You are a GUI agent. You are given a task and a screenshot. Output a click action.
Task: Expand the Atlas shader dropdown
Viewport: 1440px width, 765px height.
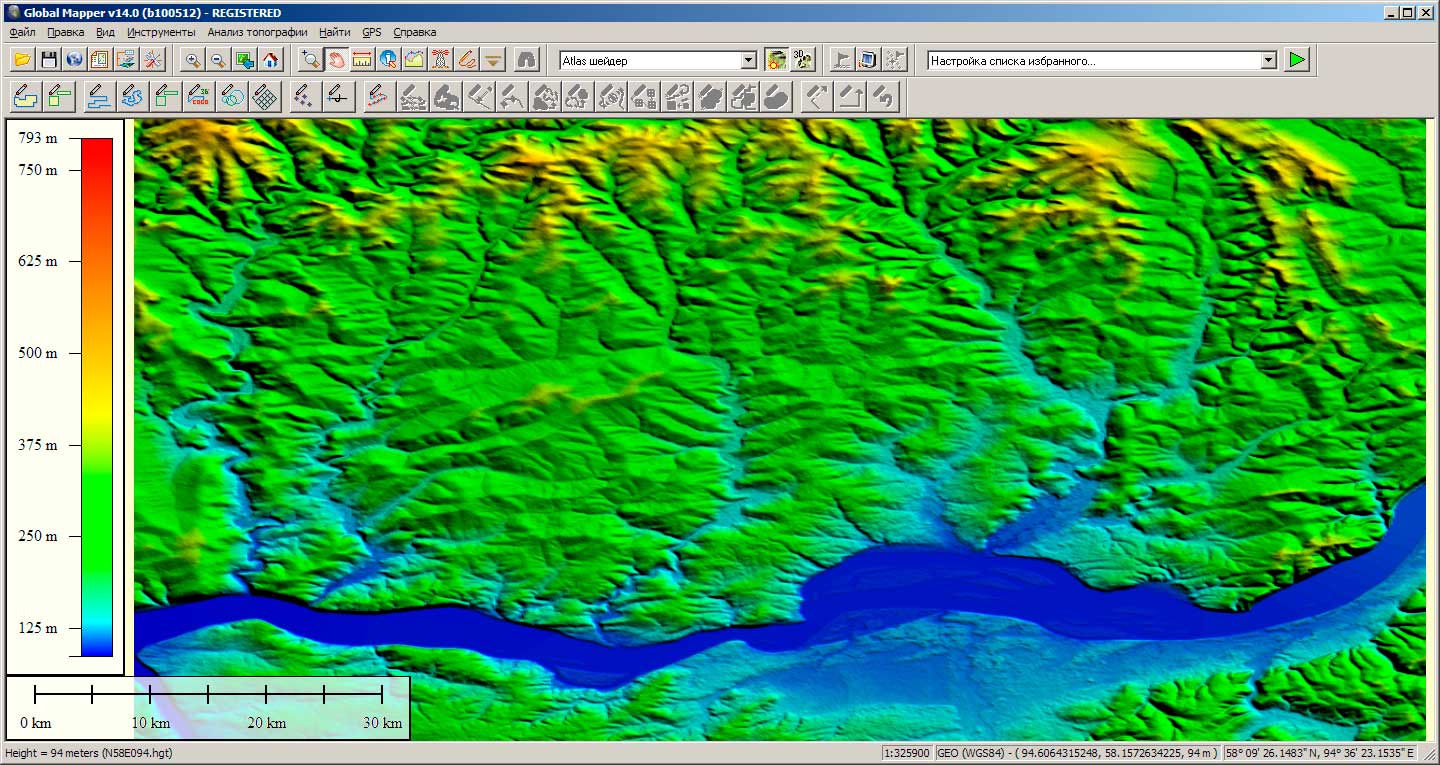point(748,61)
